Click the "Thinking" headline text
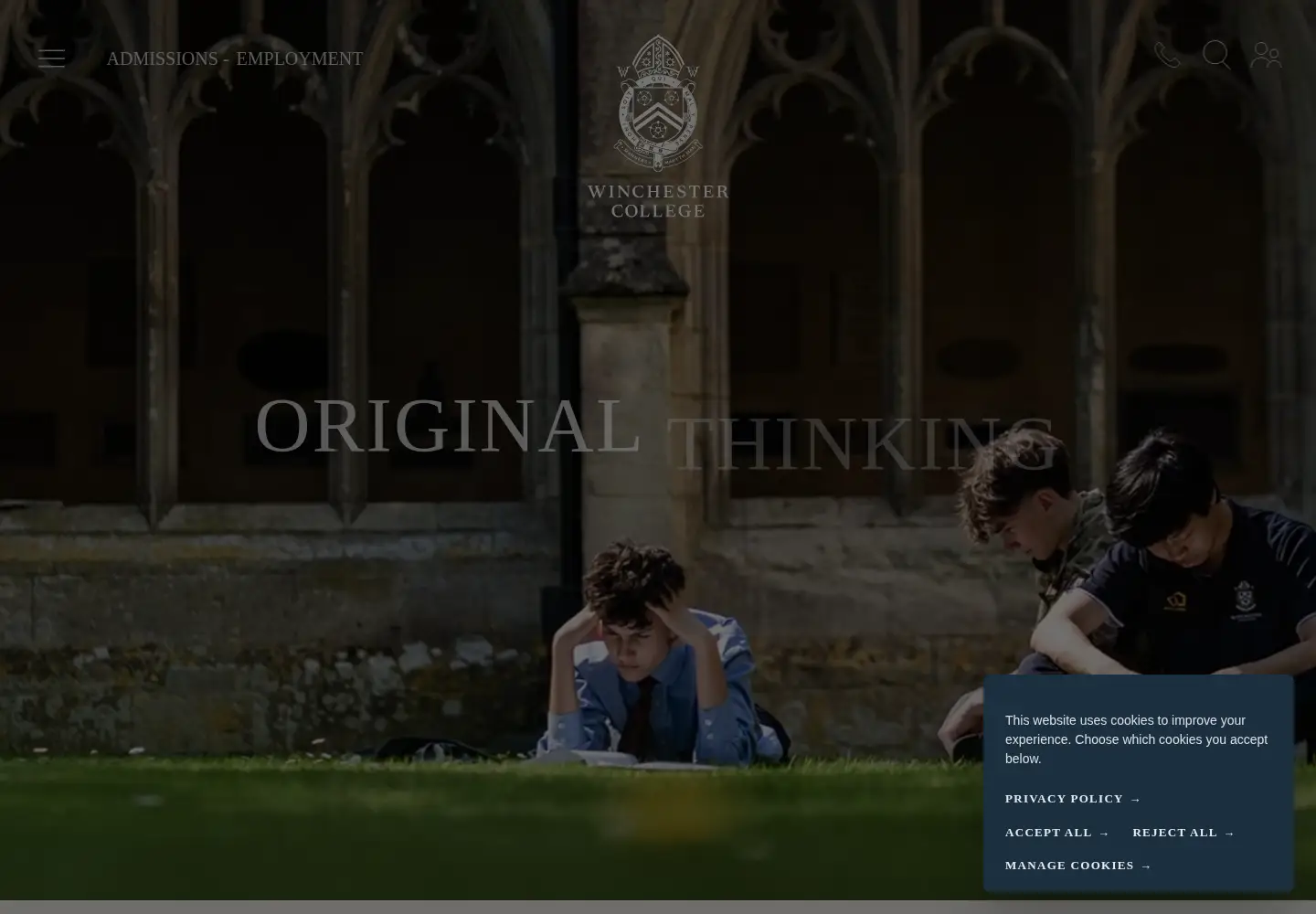 (x=862, y=444)
